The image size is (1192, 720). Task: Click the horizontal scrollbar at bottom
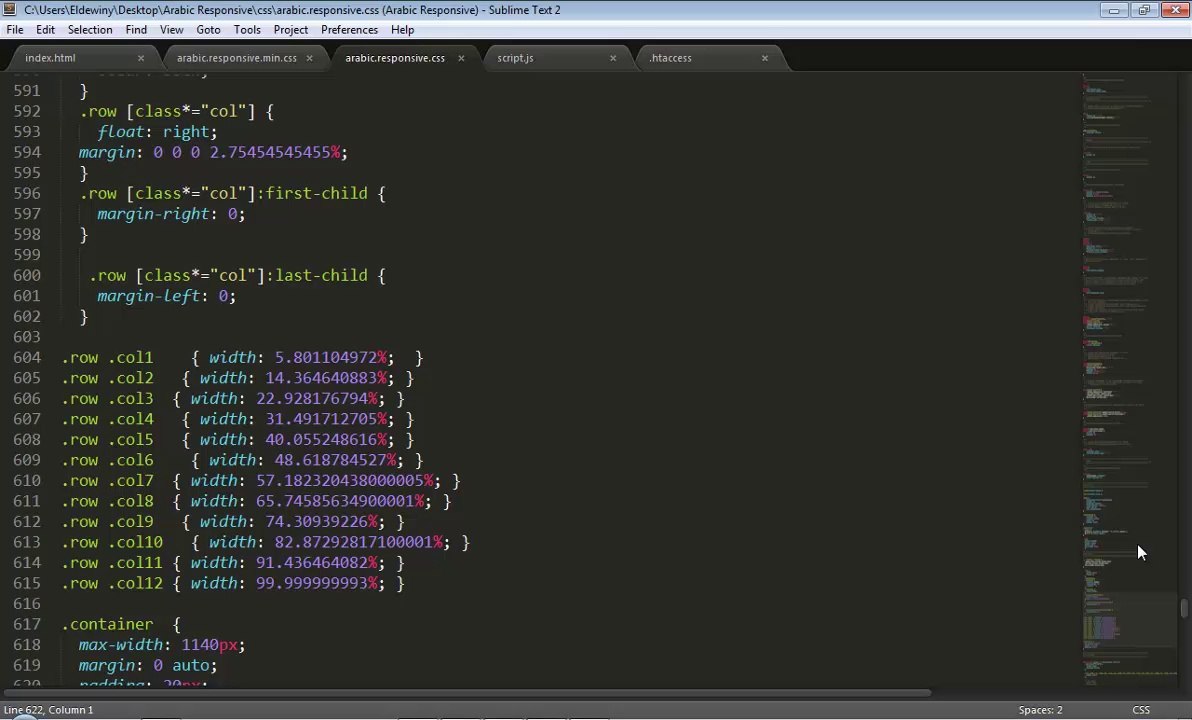click(468, 693)
